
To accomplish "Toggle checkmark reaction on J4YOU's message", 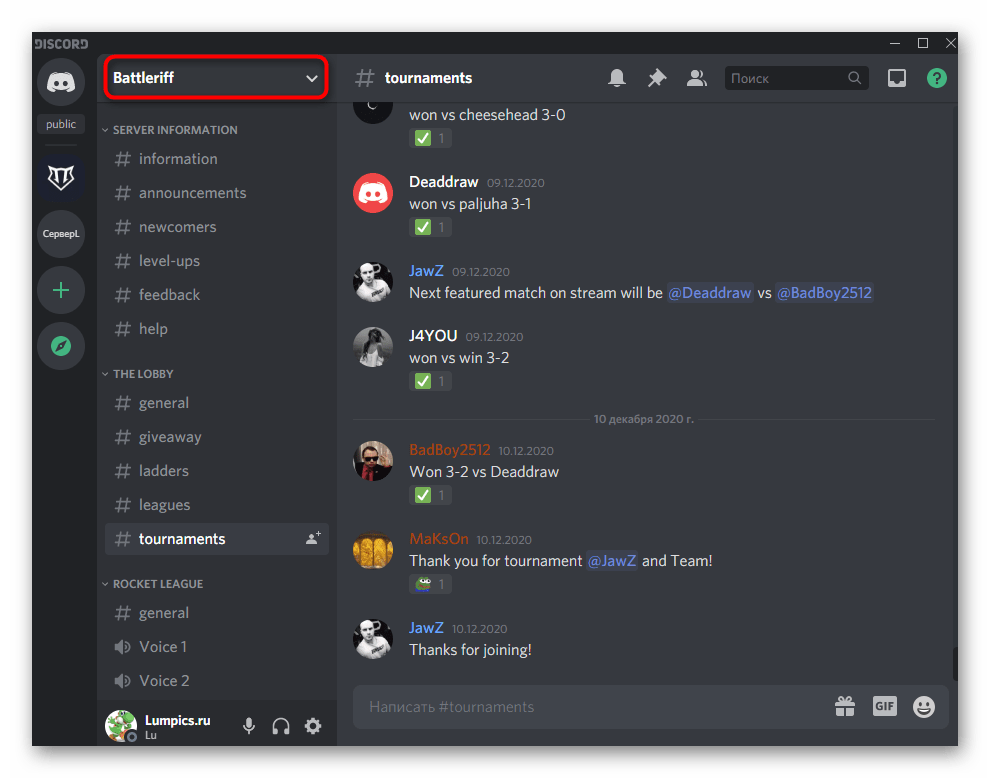I will 430,381.
